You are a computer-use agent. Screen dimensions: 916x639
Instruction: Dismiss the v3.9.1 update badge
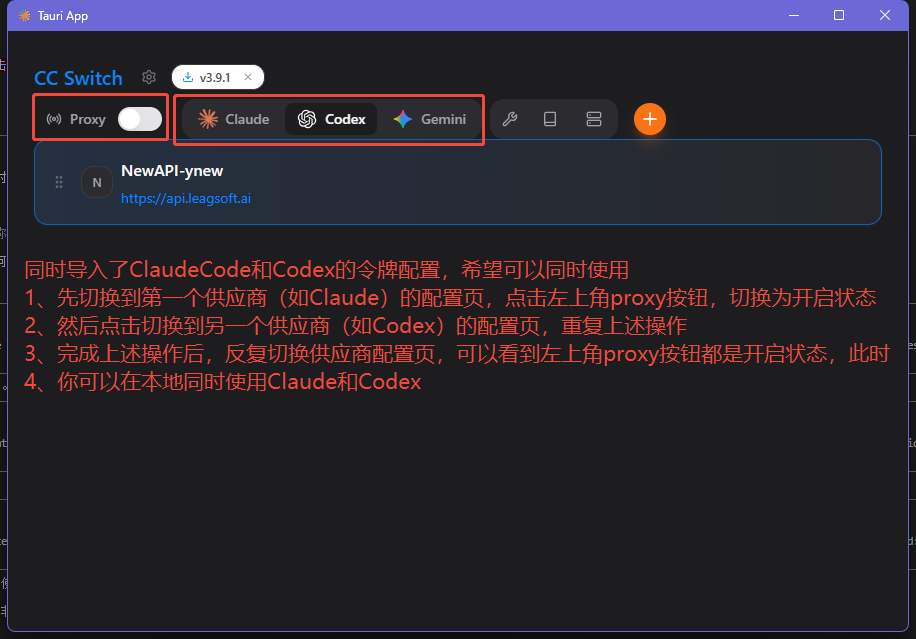pos(248,77)
